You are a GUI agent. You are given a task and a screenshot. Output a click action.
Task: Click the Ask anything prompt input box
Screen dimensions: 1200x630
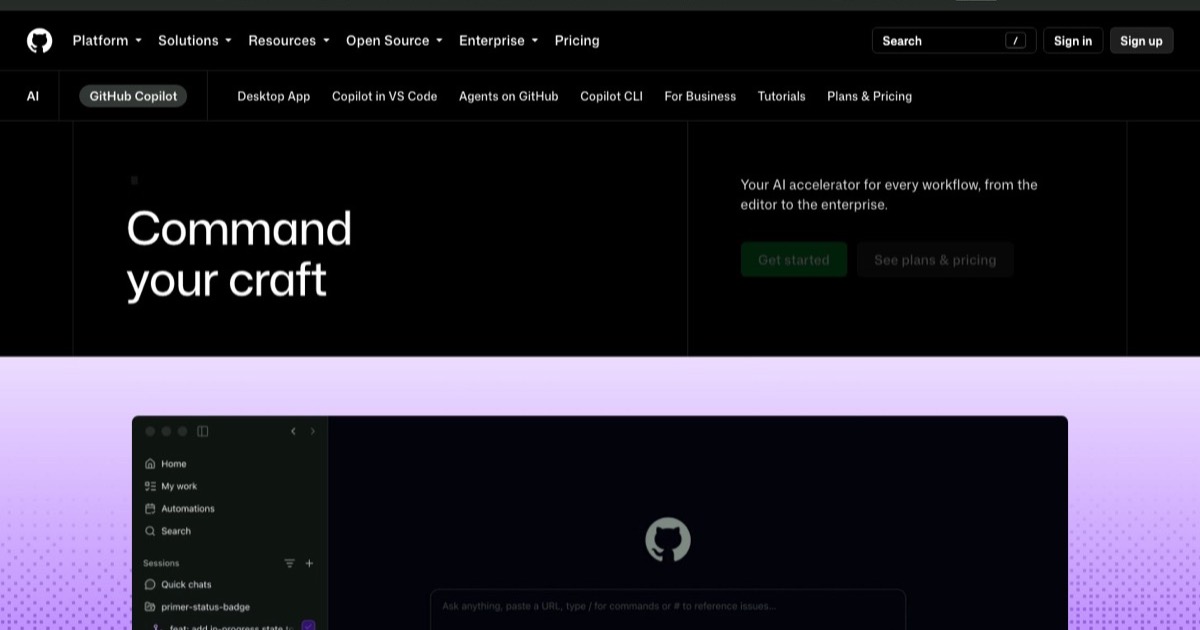tap(668, 609)
